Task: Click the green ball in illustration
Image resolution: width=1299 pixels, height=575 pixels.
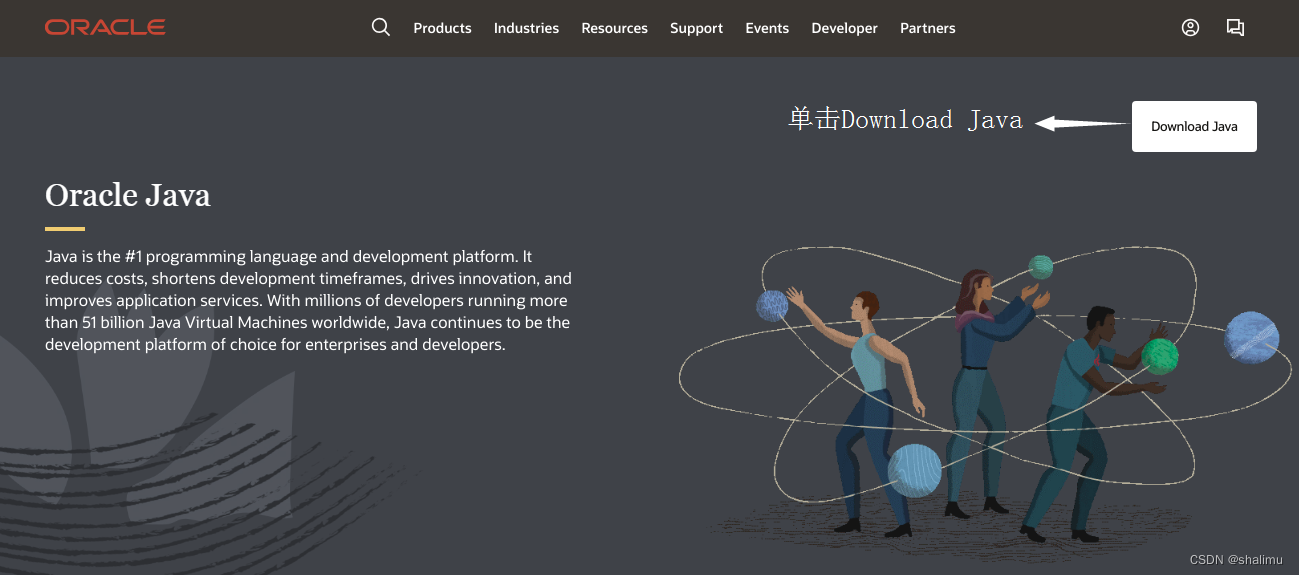Action: point(1160,356)
